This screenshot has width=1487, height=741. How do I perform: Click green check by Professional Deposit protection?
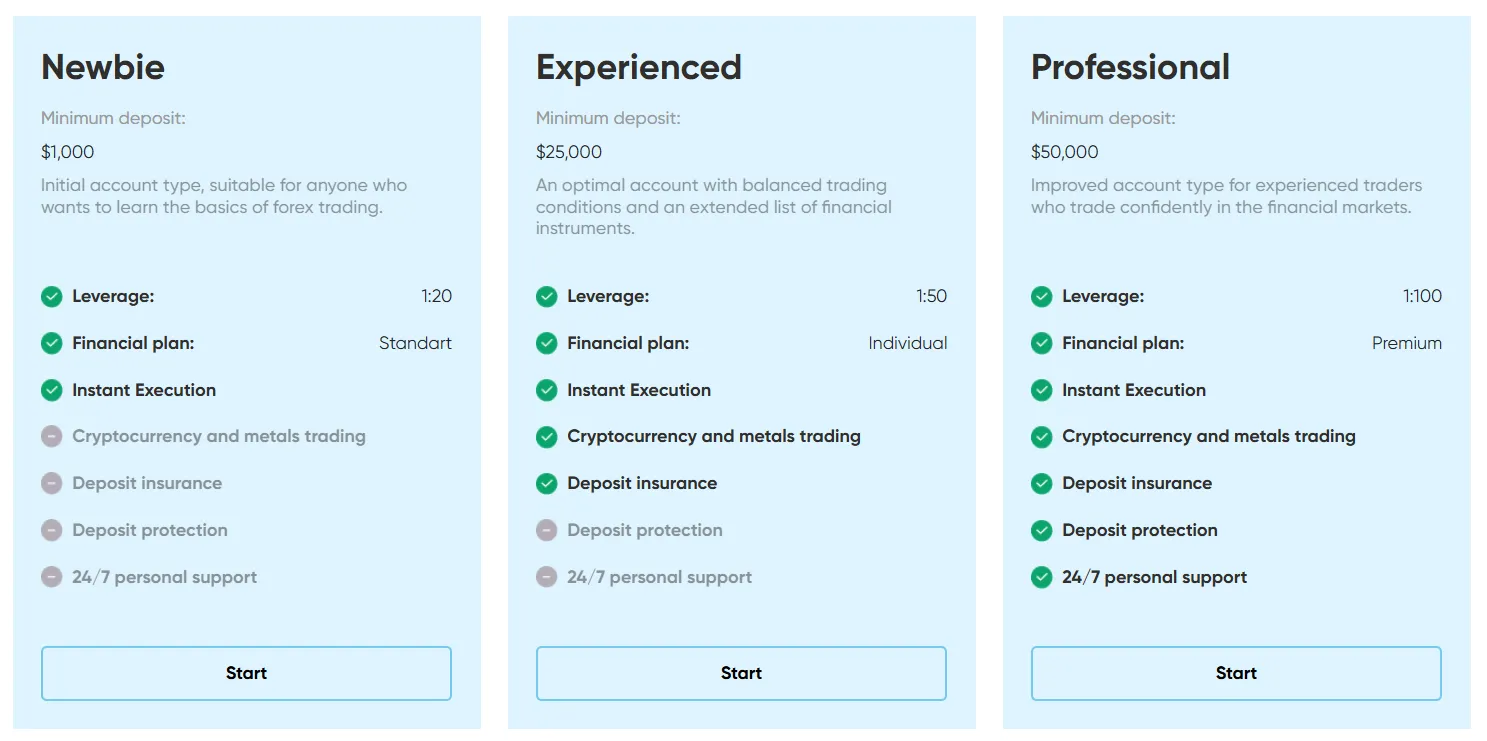tap(1042, 530)
